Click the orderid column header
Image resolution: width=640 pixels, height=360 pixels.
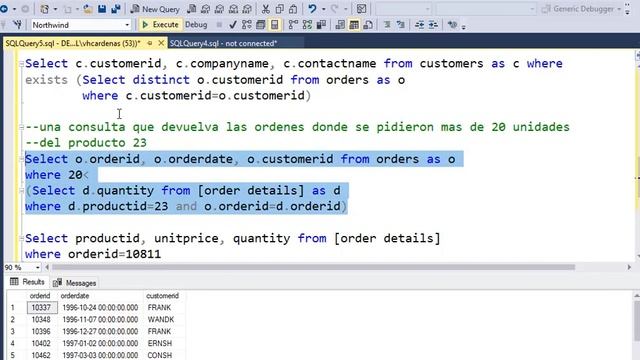point(40,296)
